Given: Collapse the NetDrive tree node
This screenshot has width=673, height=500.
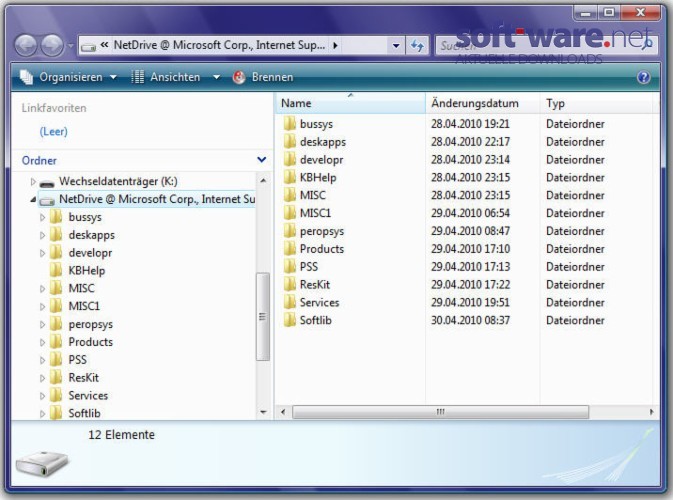Looking at the screenshot, I should coord(33,200).
